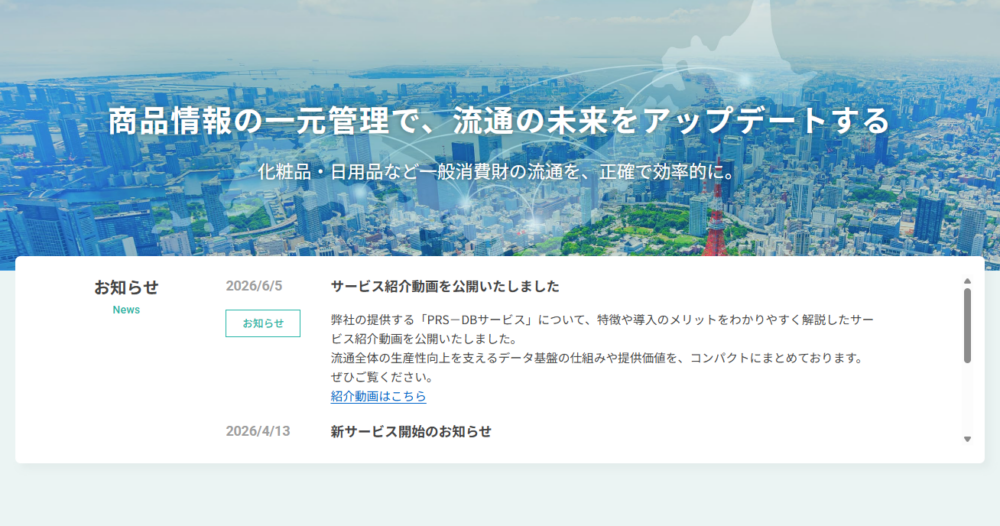Viewport: 1000px width, 526px height.
Task: Click the news scrollbar down arrow
Action: click(x=967, y=439)
